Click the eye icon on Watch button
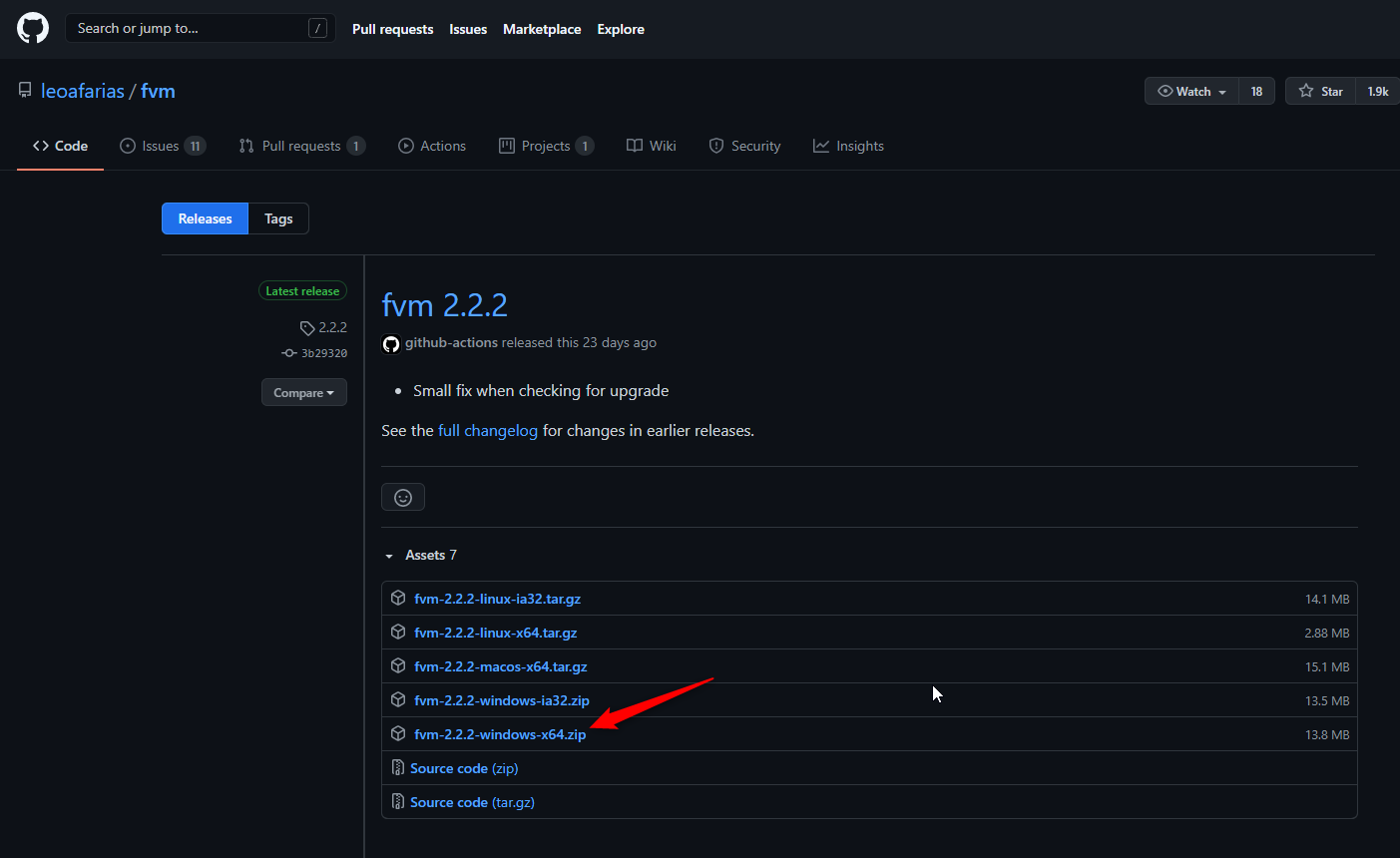 pos(1165,91)
